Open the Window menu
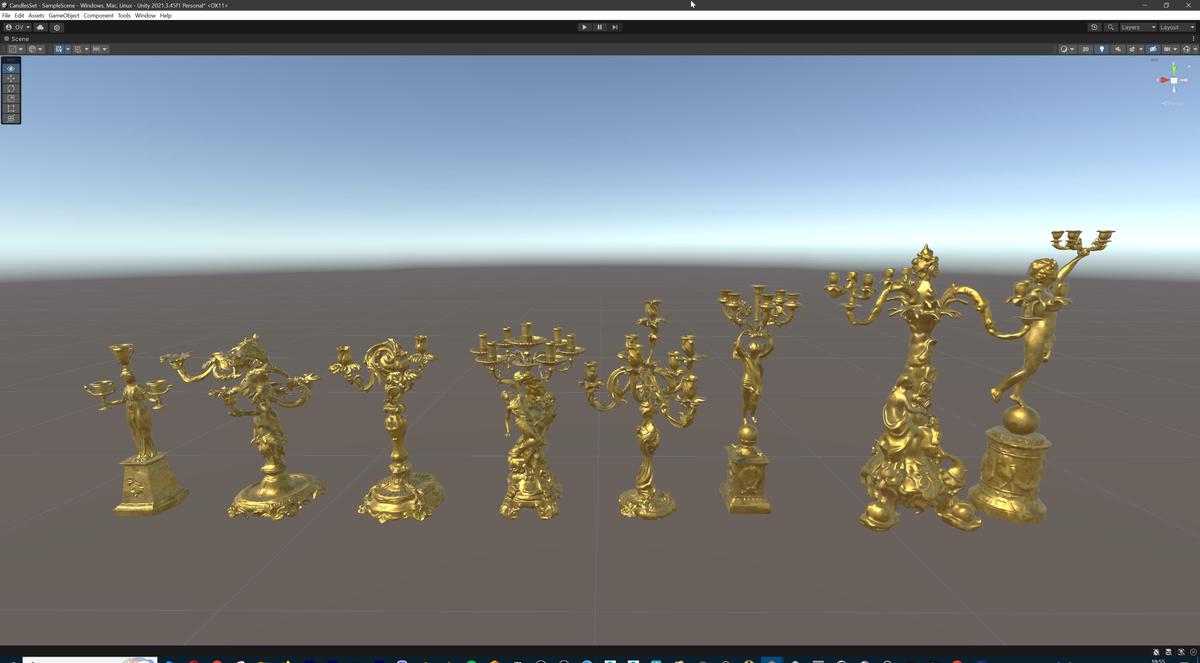The width and height of the screenshot is (1200, 663). (x=145, y=15)
